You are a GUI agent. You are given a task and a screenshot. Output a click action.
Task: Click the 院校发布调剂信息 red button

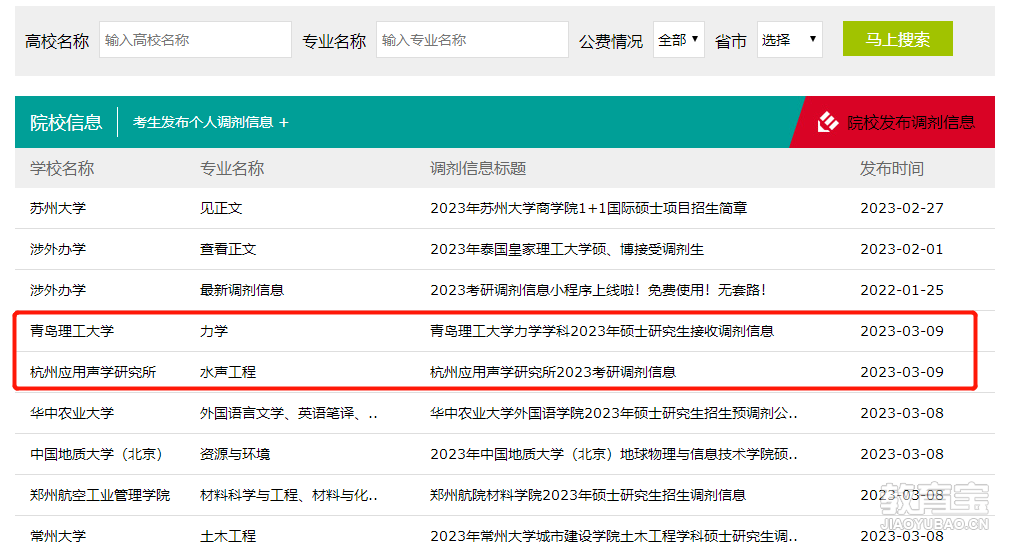coord(895,122)
